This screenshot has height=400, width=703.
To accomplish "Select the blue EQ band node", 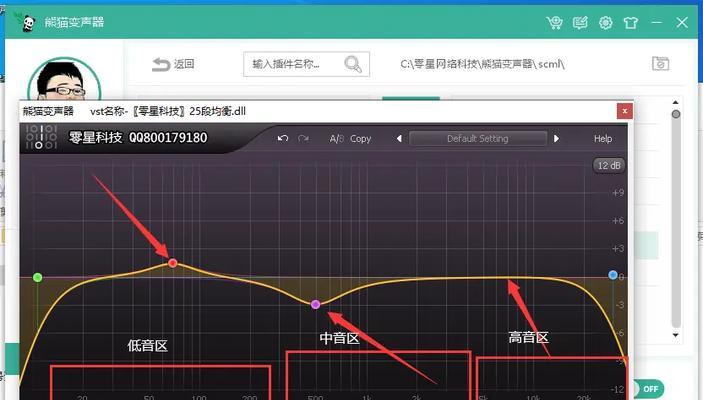I will tap(613, 275).
